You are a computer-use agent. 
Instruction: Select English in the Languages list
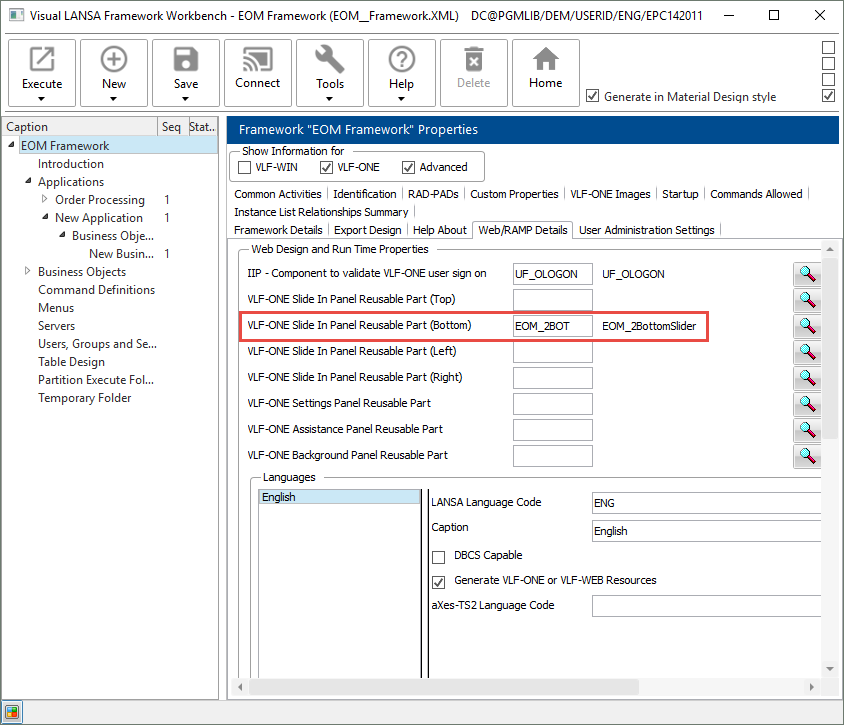(x=339, y=497)
